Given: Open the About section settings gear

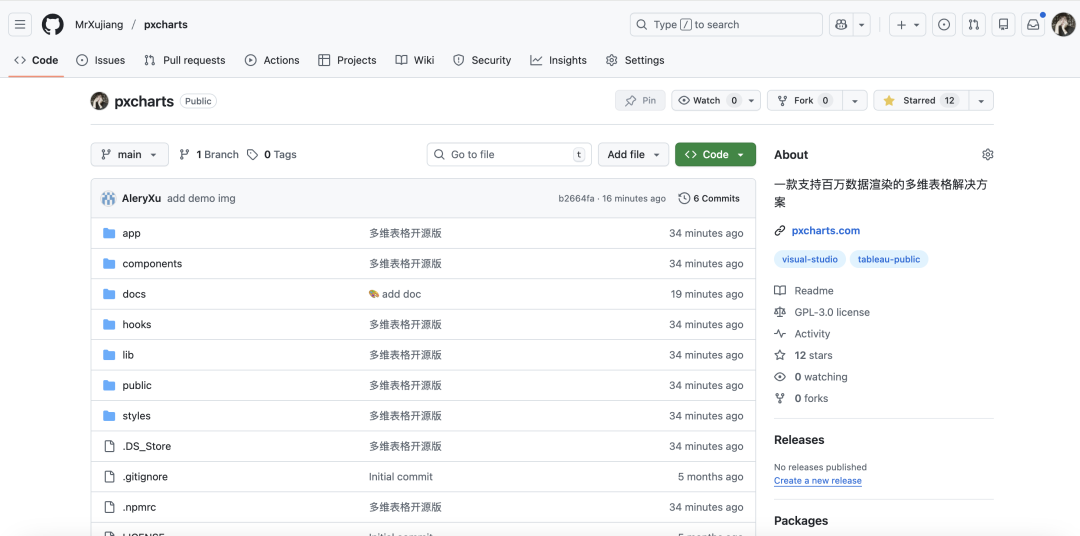Looking at the screenshot, I should tap(988, 154).
